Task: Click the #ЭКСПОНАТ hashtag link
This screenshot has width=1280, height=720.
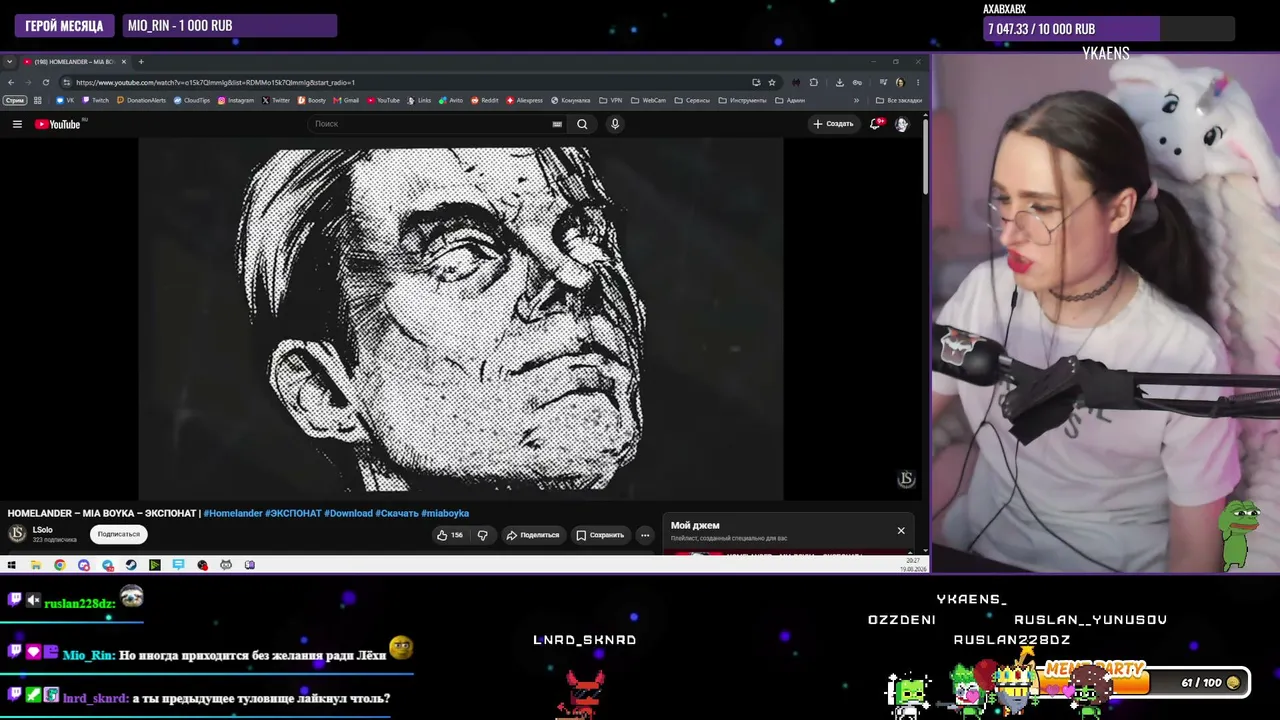Action: point(293,514)
